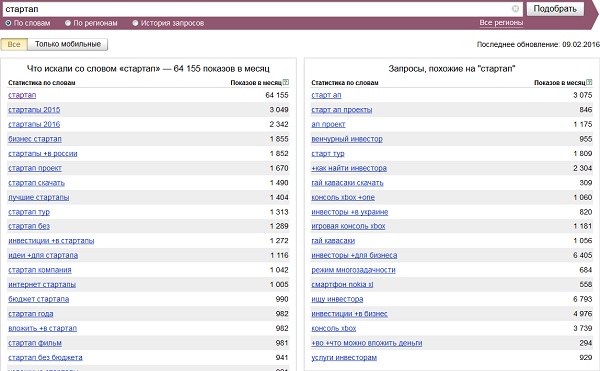
Task: Open the 'стартап' keyword link
Action: (x=22, y=95)
